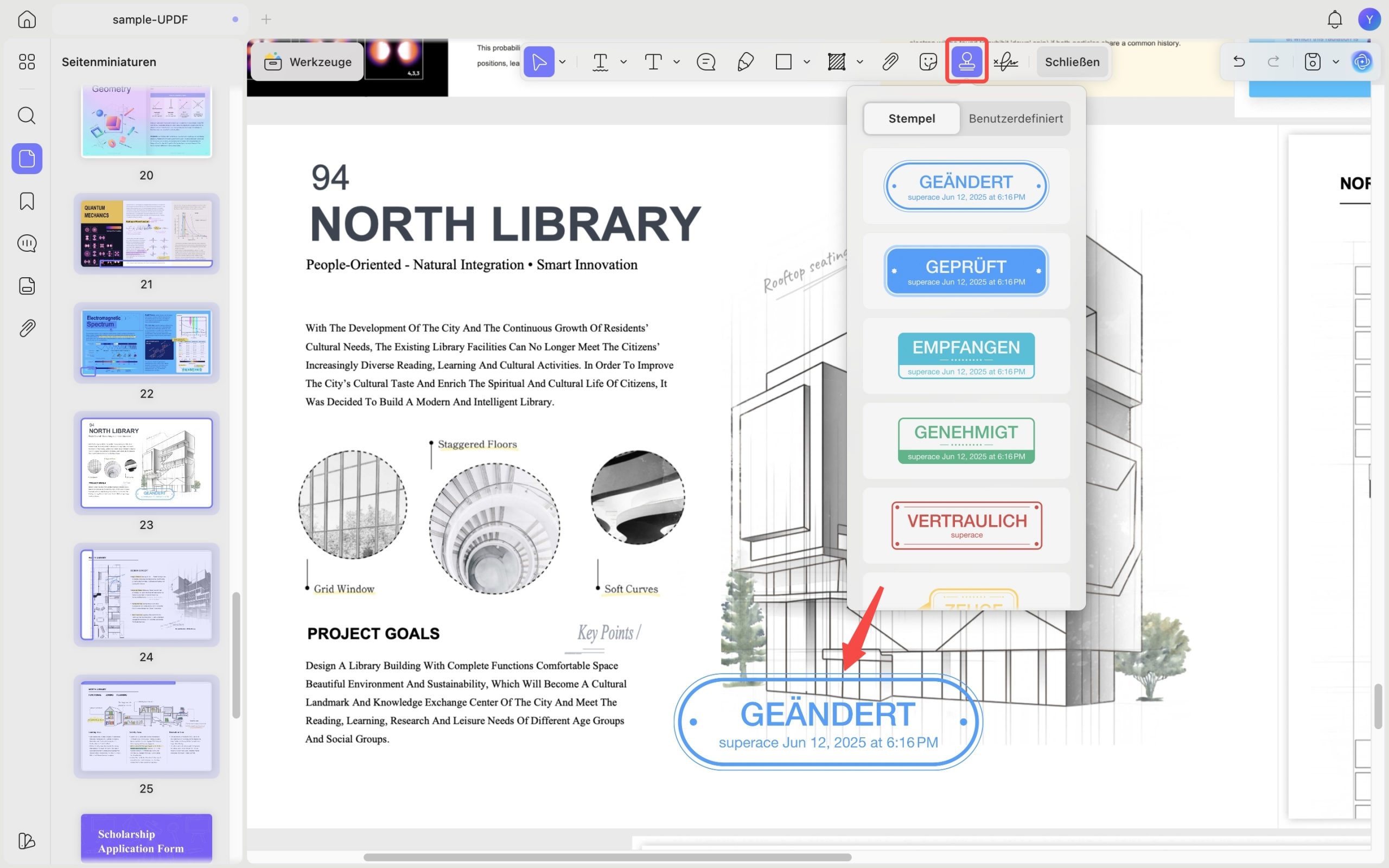Select the pencil drawing tool
Screen dimensions: 1389x868
coord(745,61)
